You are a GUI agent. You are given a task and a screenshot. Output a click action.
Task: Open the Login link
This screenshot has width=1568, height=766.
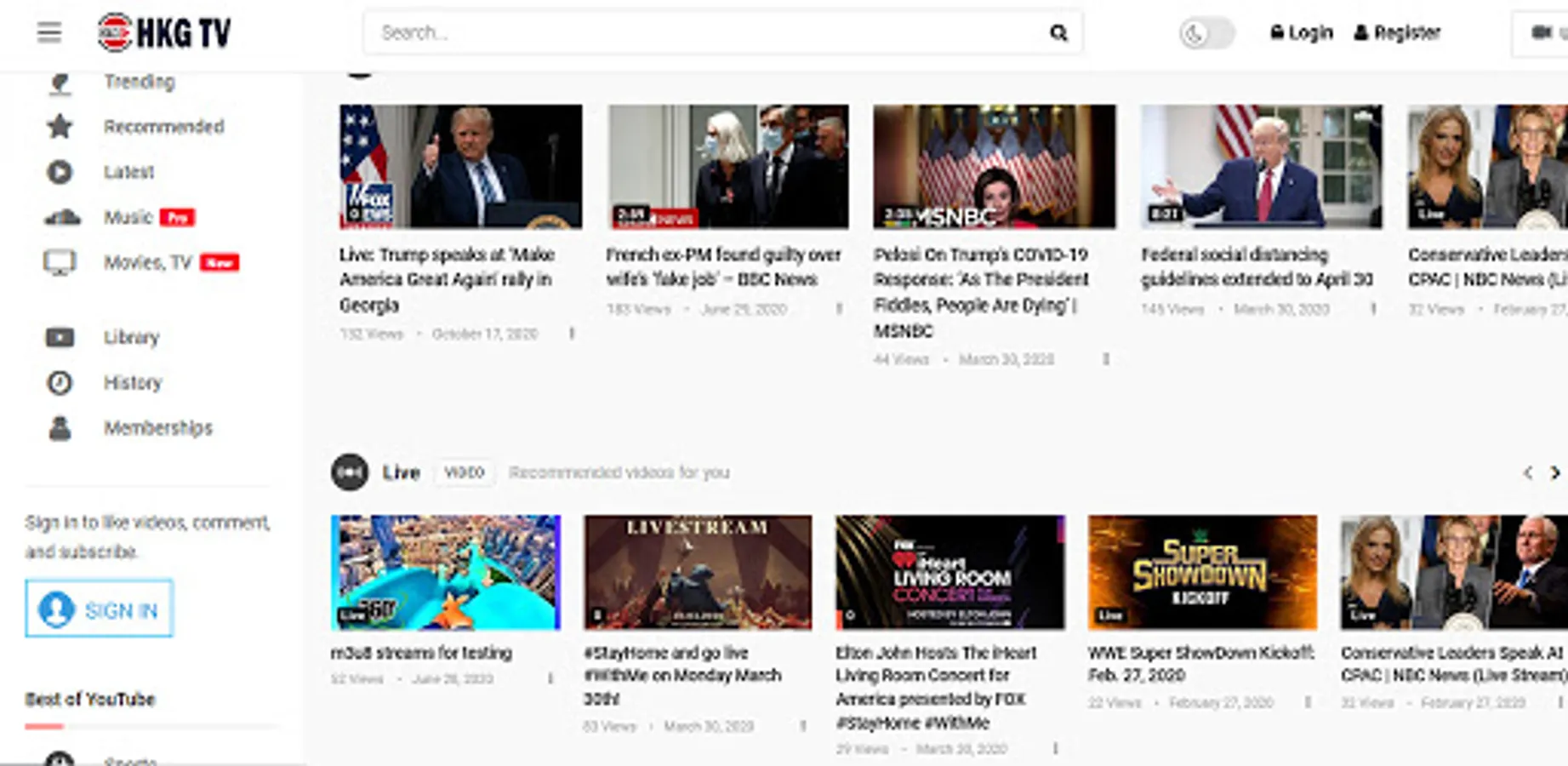[1302, 32]
